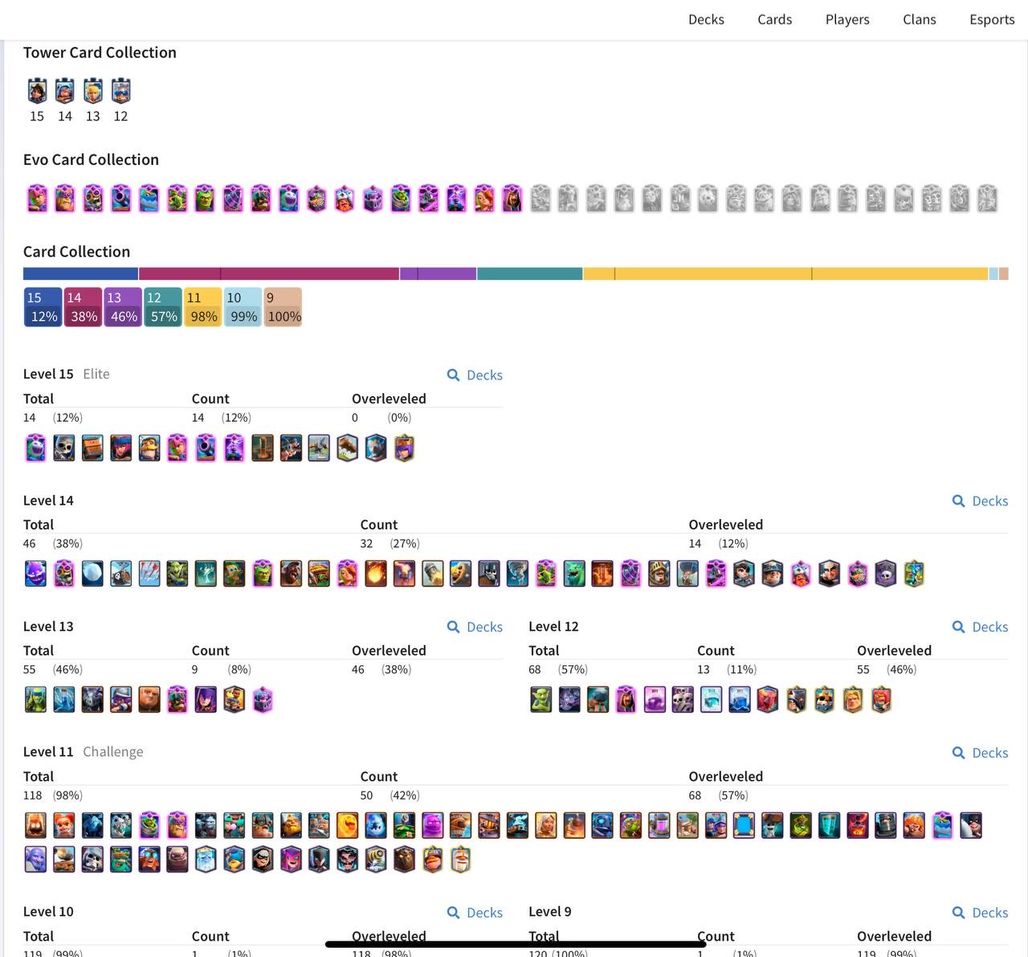This screenshot has height=957, width=1028.
Task: Select the Hog Rider card under Level 14
Action: 290,574
